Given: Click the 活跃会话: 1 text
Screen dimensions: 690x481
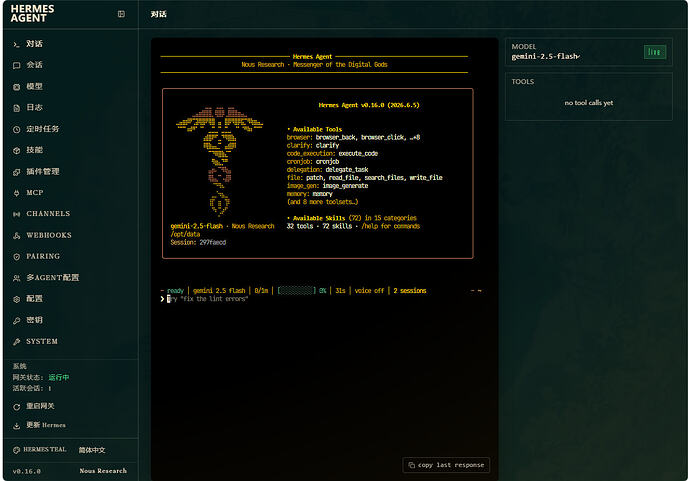Looking at the screenshot, I should tap(32, 389).
